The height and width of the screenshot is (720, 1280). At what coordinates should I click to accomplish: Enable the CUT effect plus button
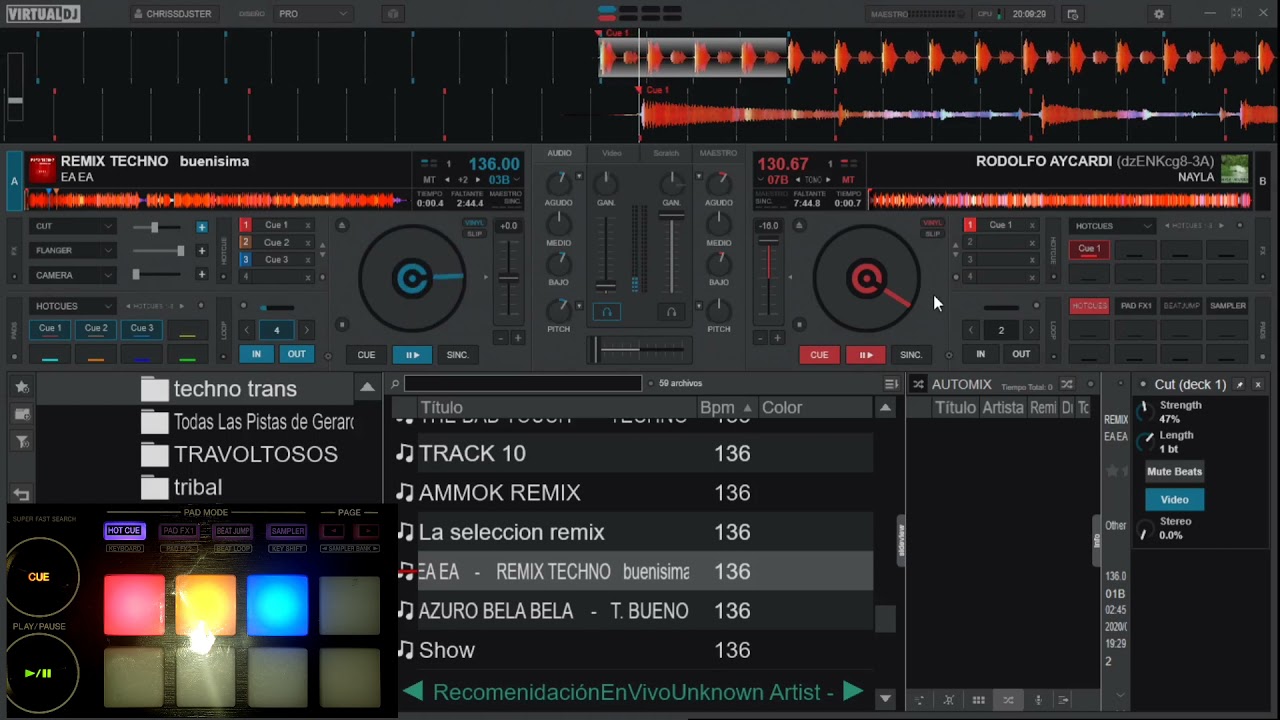(201, 227)
